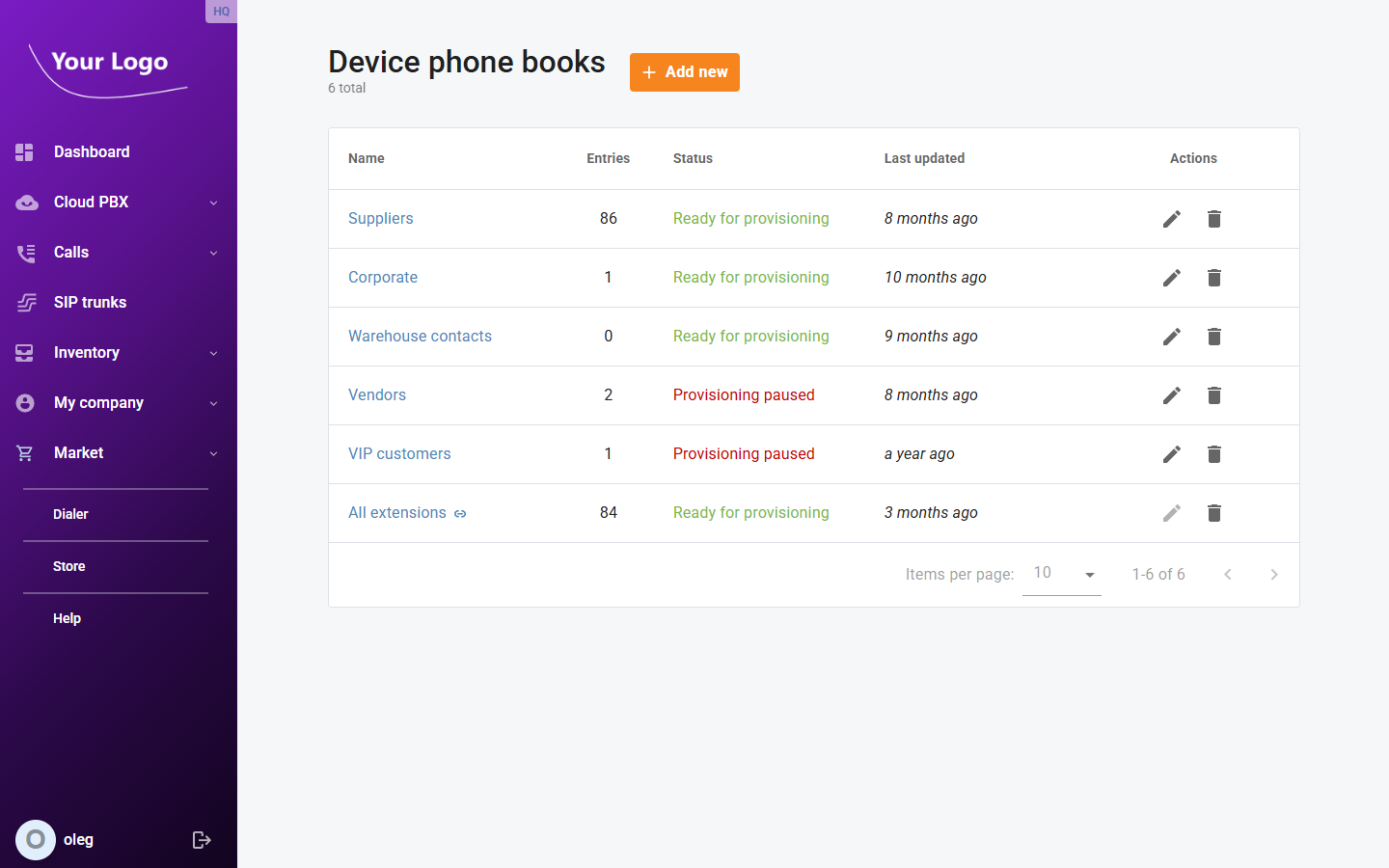Image resolution: width=1389 pixels, height=868 pixels.
Task: Open the Help menu item
Action: (x=67, y=618)
